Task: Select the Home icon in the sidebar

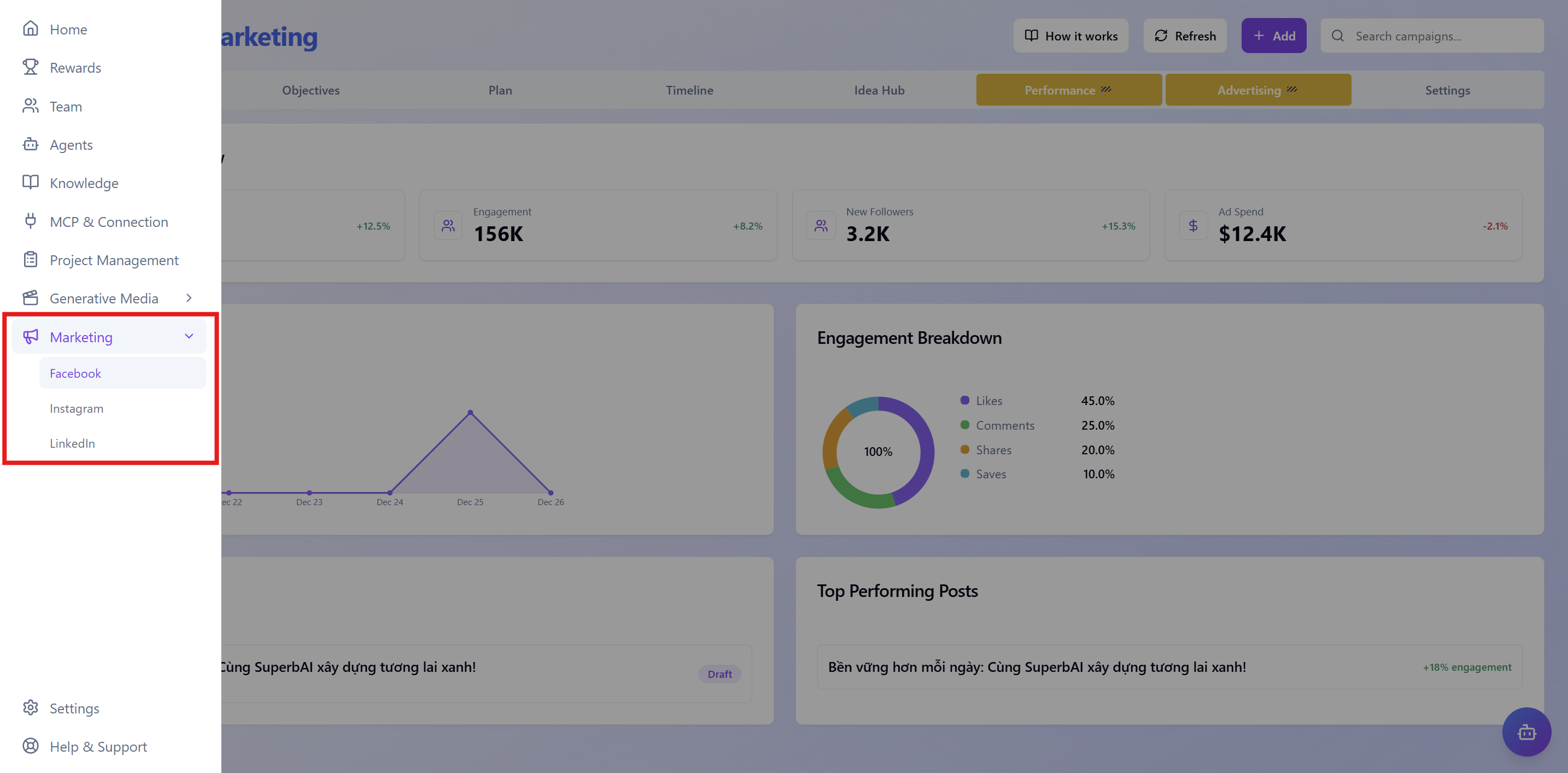Action: click(31, 28)
